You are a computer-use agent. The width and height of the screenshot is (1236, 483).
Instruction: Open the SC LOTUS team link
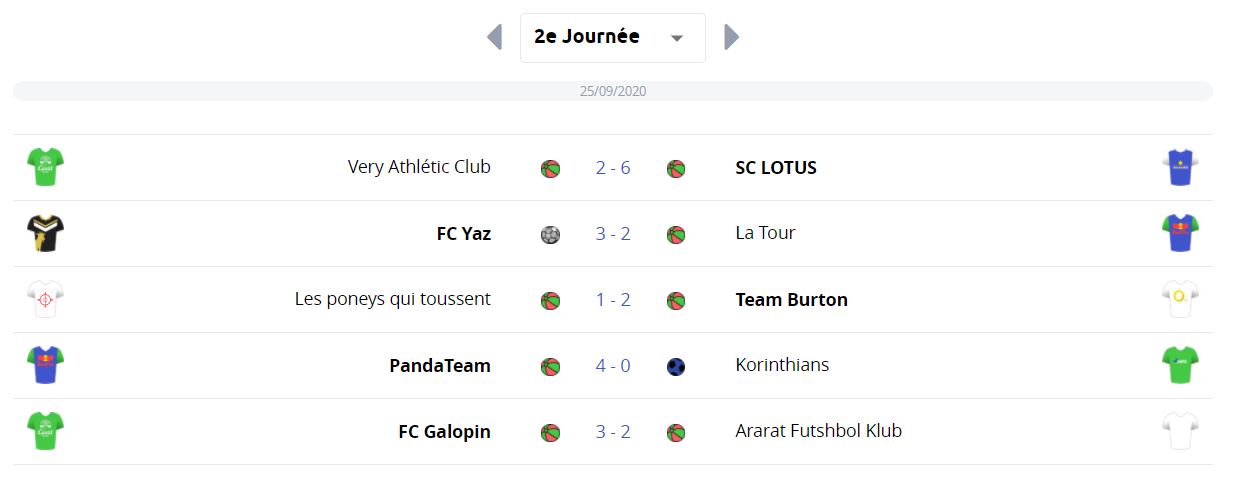click(776, 168)
